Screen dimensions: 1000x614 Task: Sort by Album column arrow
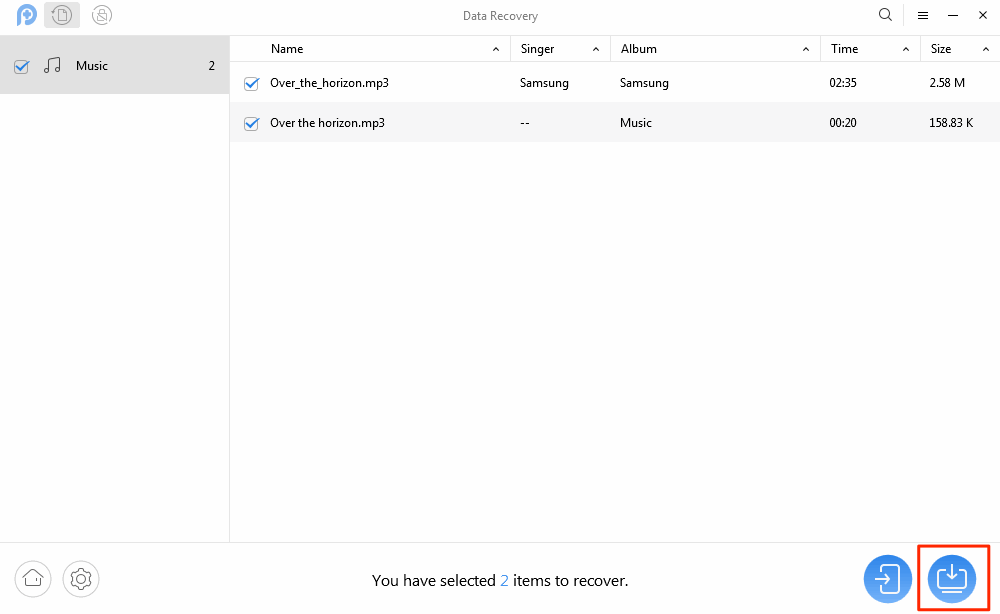(805, 49)
